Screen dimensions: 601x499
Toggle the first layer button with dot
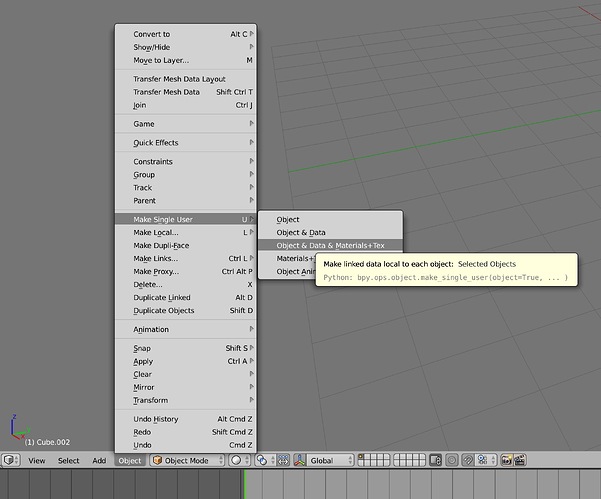[361, 457]
